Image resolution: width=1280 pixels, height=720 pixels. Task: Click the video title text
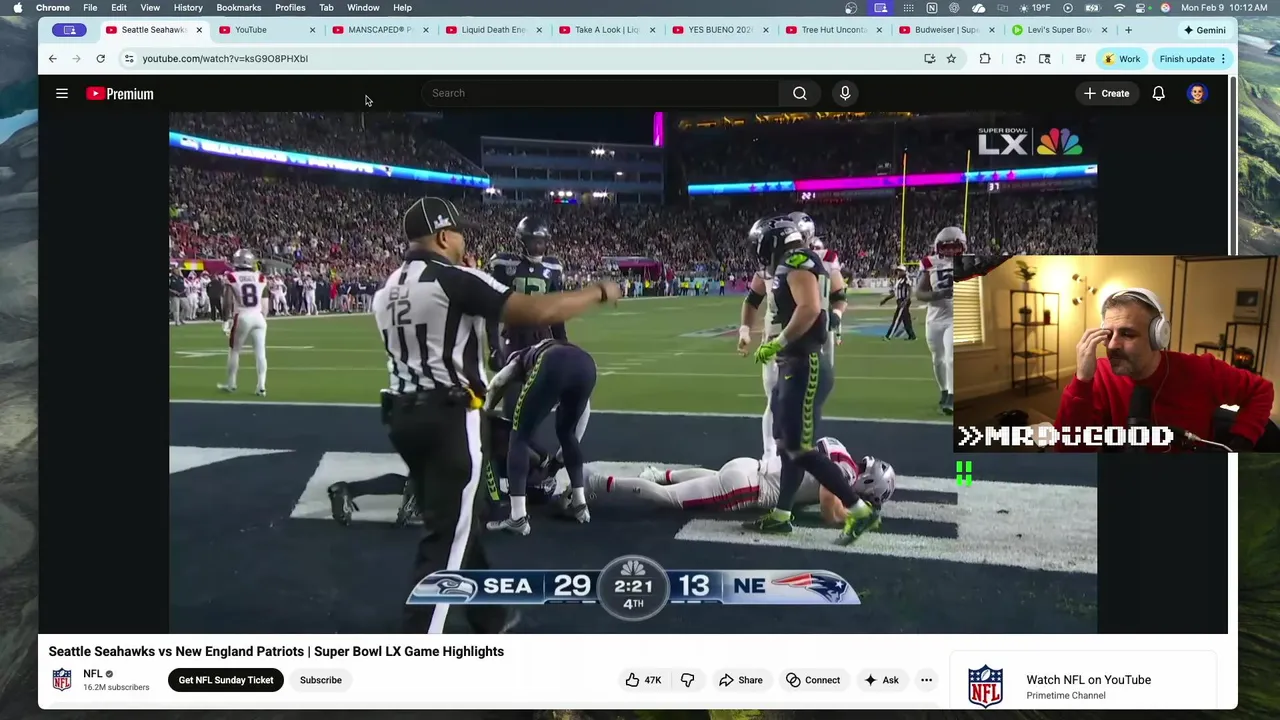(x=276, y=651)
